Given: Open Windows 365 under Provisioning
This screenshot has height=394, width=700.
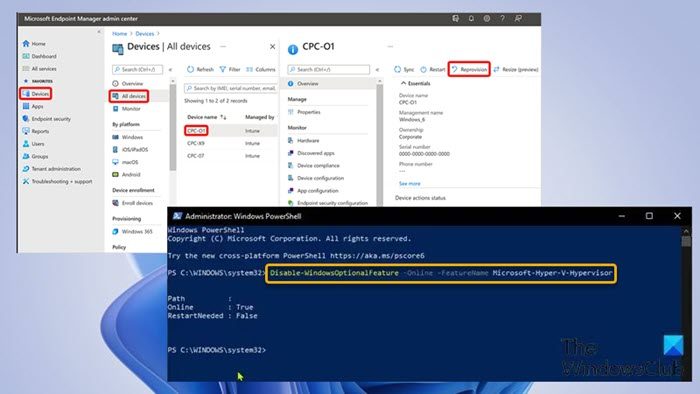Looking at the screenshot, I should coord(133,232).
